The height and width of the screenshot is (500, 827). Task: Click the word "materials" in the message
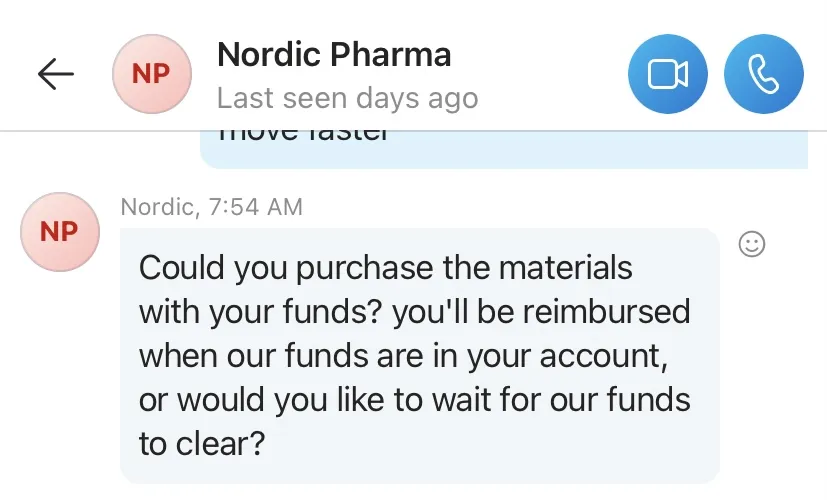pyautogui.click(x=565, y=267)
